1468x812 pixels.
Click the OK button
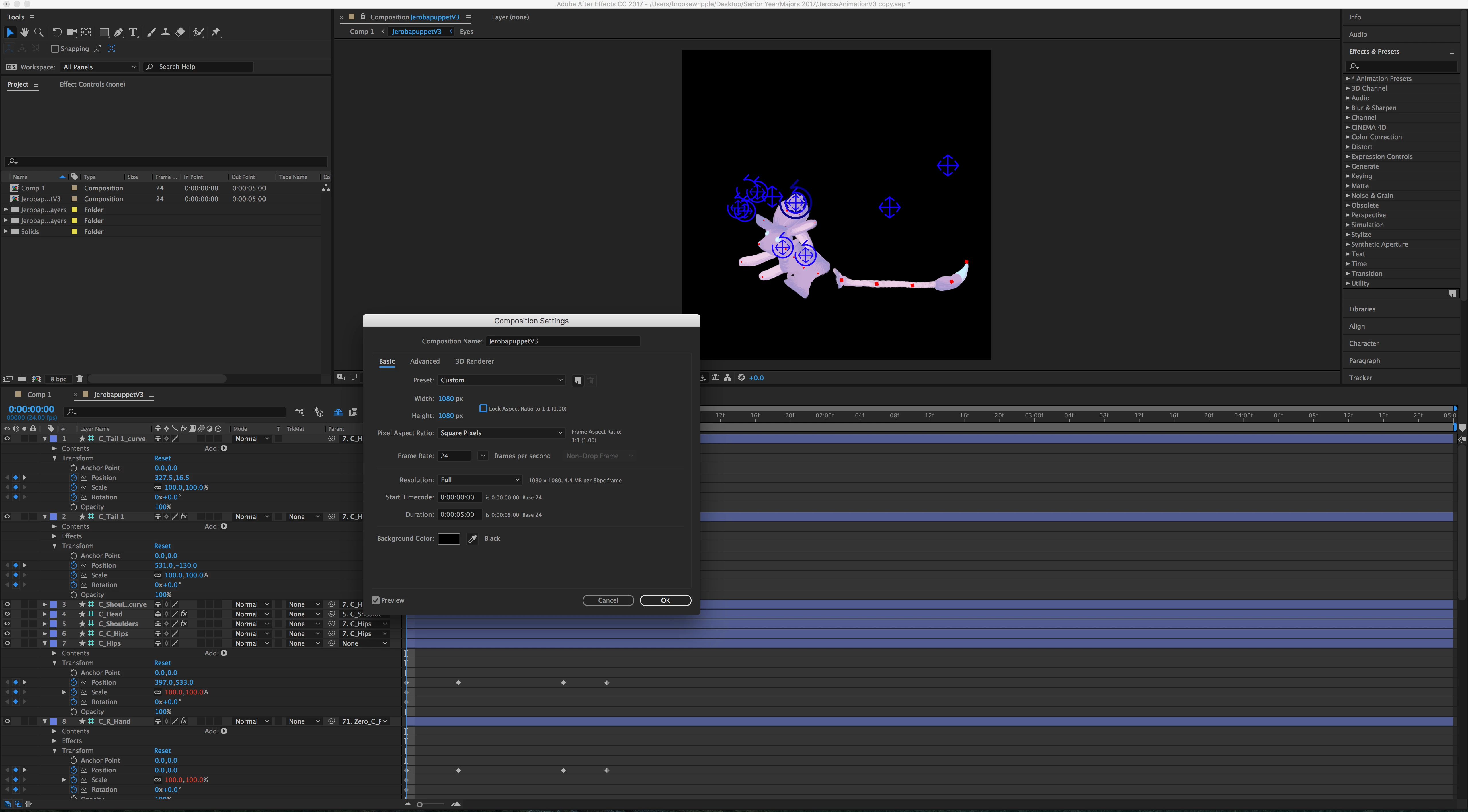point(665,601)
